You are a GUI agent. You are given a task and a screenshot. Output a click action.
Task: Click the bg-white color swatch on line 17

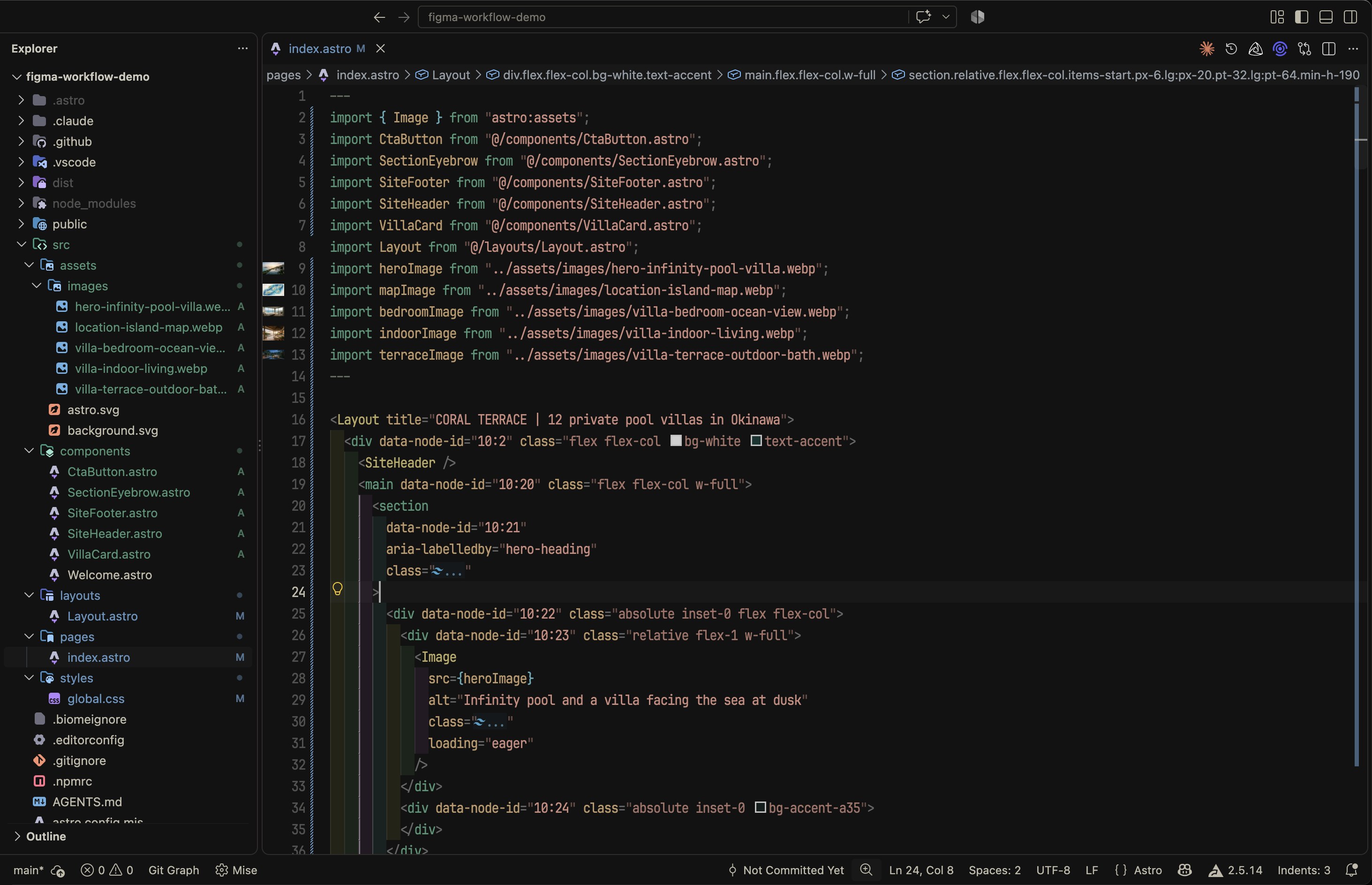(676, 441)
